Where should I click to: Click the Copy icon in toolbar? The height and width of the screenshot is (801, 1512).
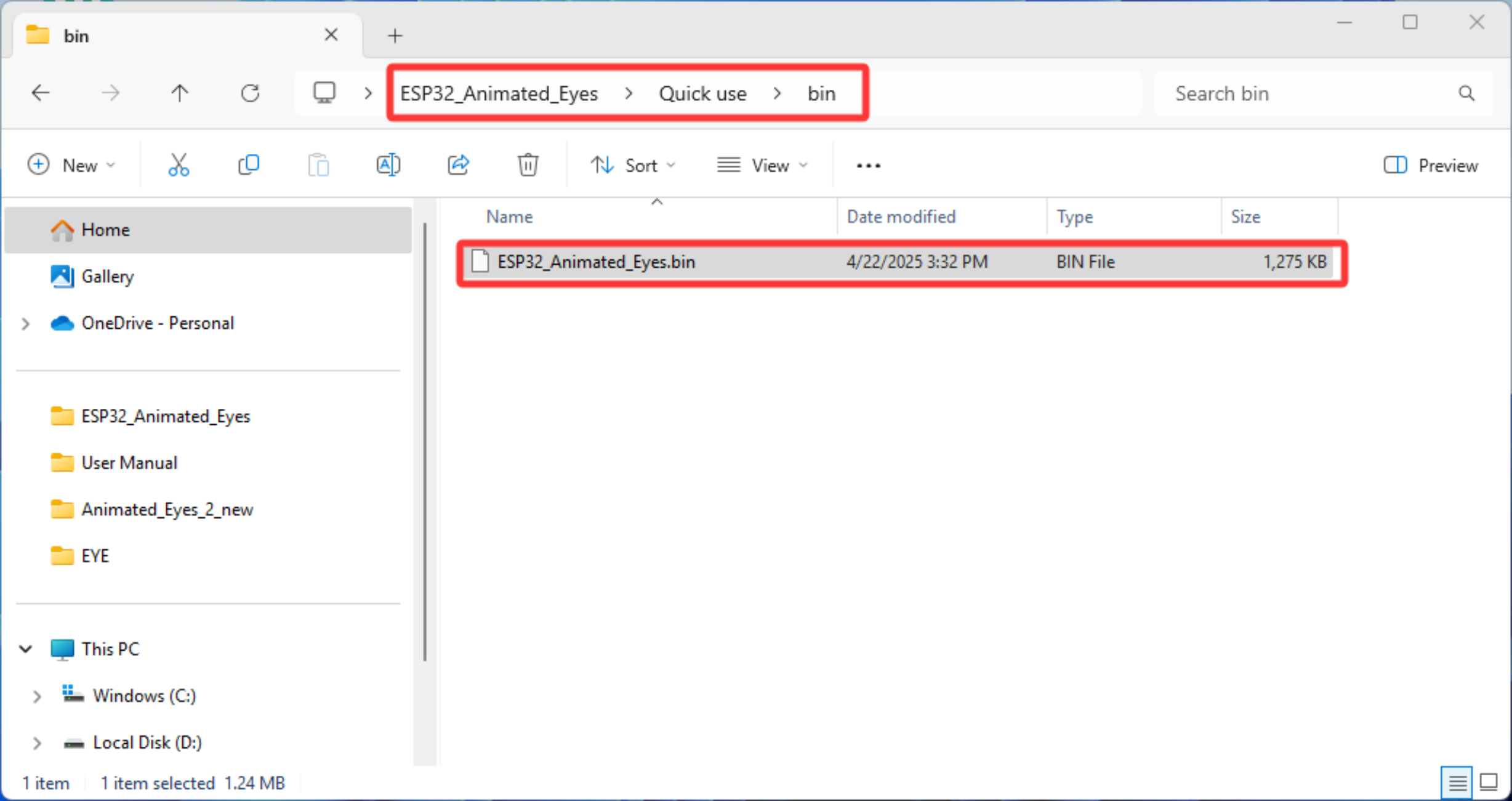tap(249, 165)
